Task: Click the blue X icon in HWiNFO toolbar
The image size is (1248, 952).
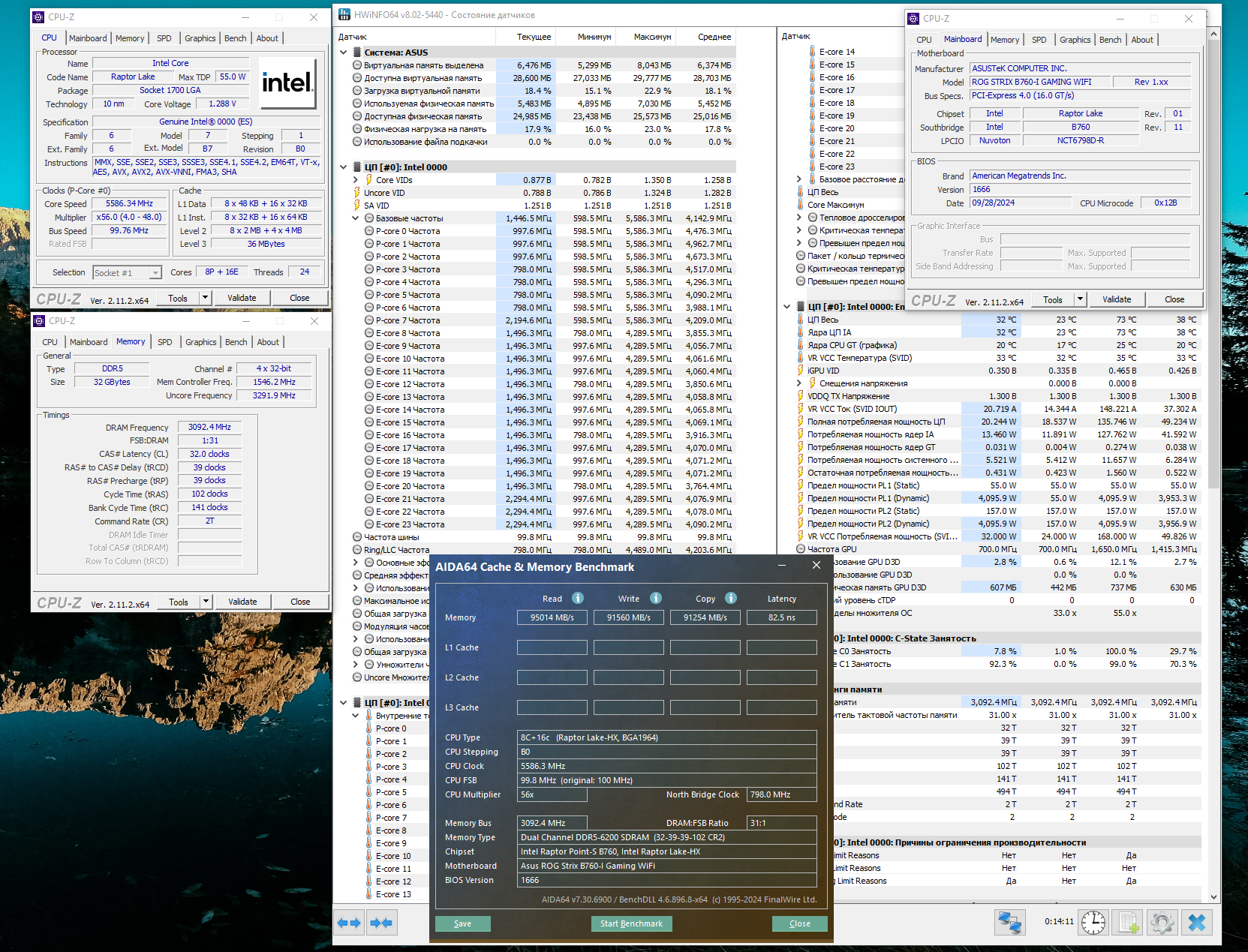Action: click(1197, 922)
